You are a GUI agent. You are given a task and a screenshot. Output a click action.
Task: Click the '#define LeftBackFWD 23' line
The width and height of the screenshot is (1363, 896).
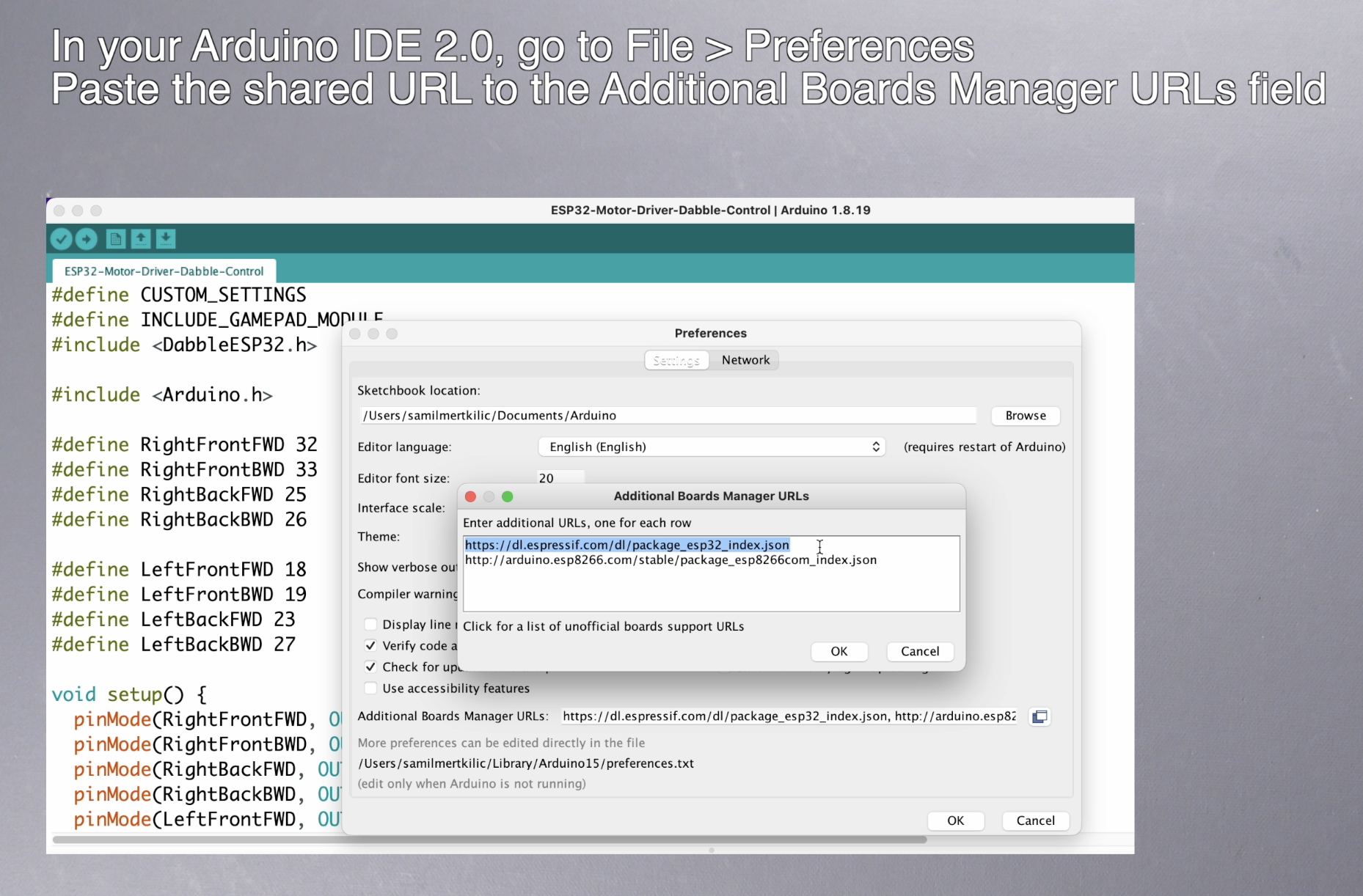173,619
